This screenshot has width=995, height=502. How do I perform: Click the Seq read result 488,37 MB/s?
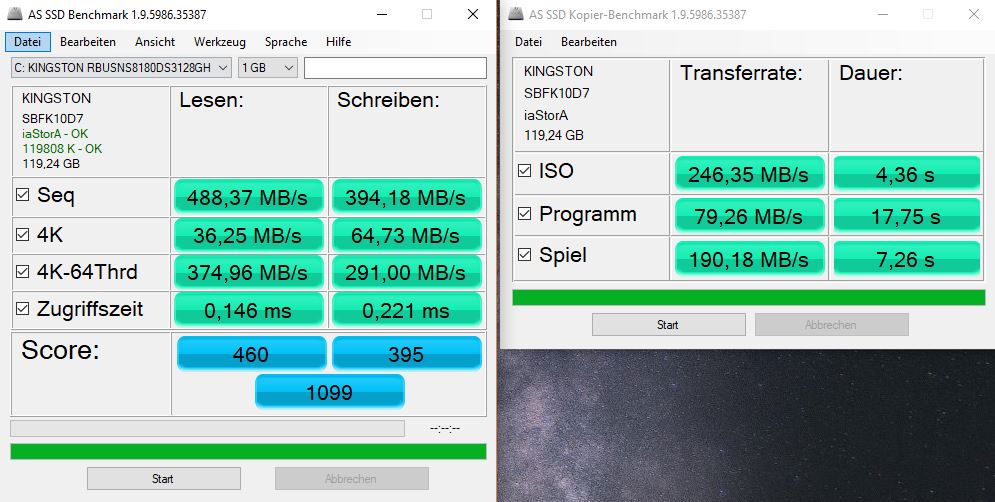248,197
